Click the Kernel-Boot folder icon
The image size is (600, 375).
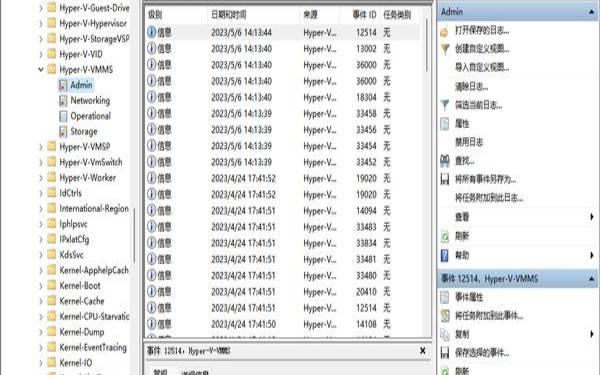coord(52,285)
